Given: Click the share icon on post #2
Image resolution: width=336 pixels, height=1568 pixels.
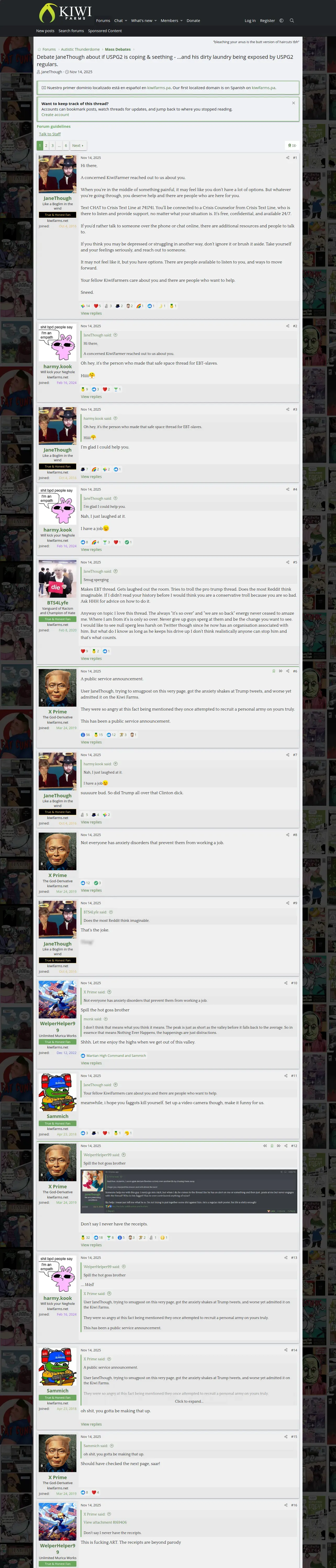Looking at the screenshot, I should [288, 326].
